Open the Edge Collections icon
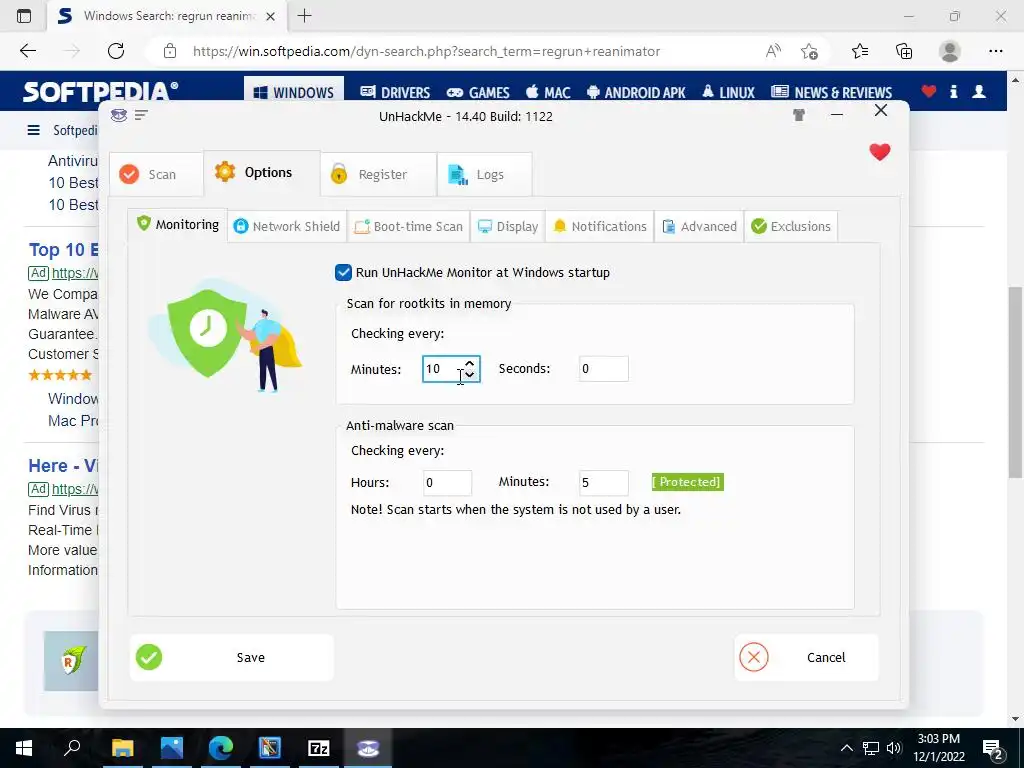Viewport: 1024px width, 768px height. point(904,51)
